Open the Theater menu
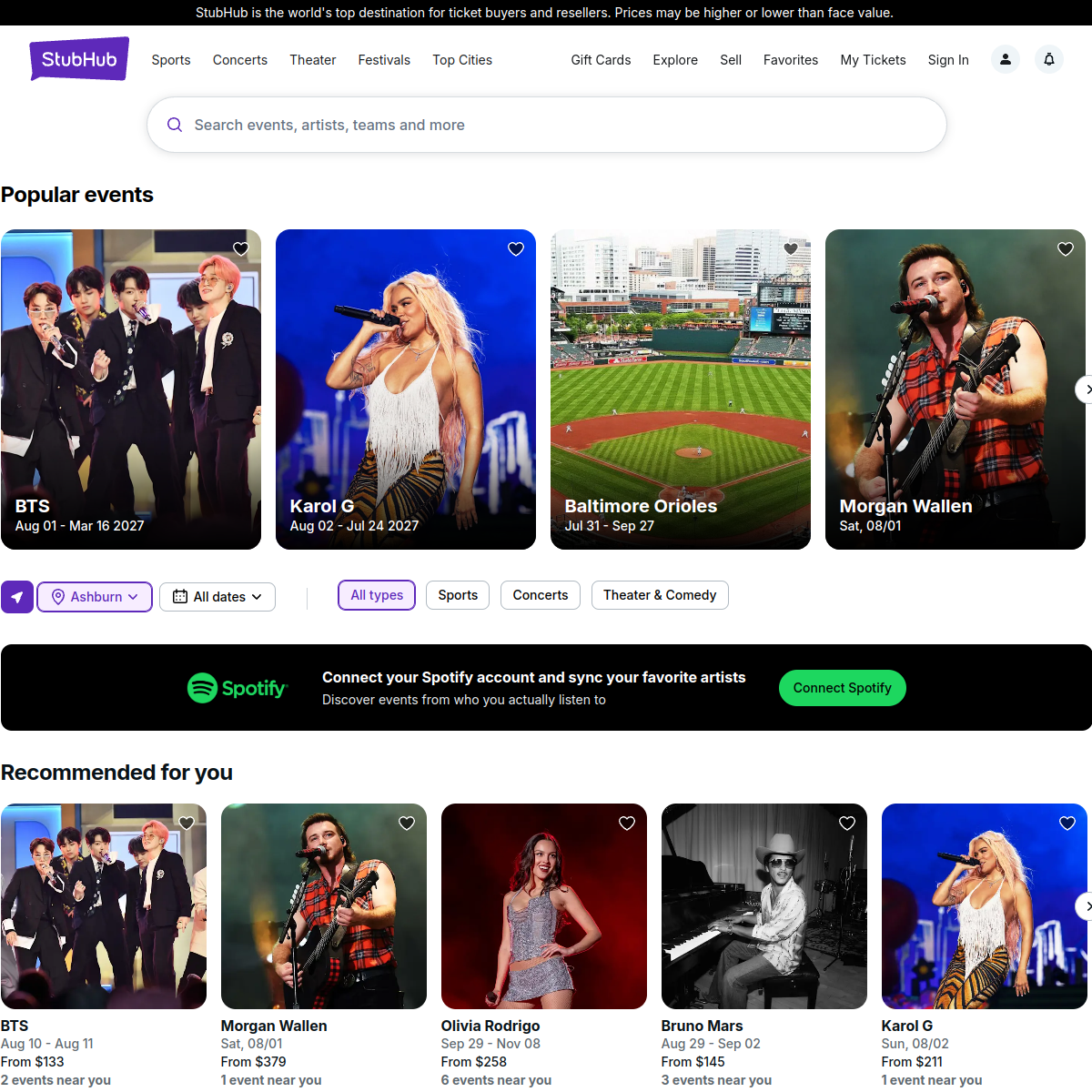 [x=313, y=60]
